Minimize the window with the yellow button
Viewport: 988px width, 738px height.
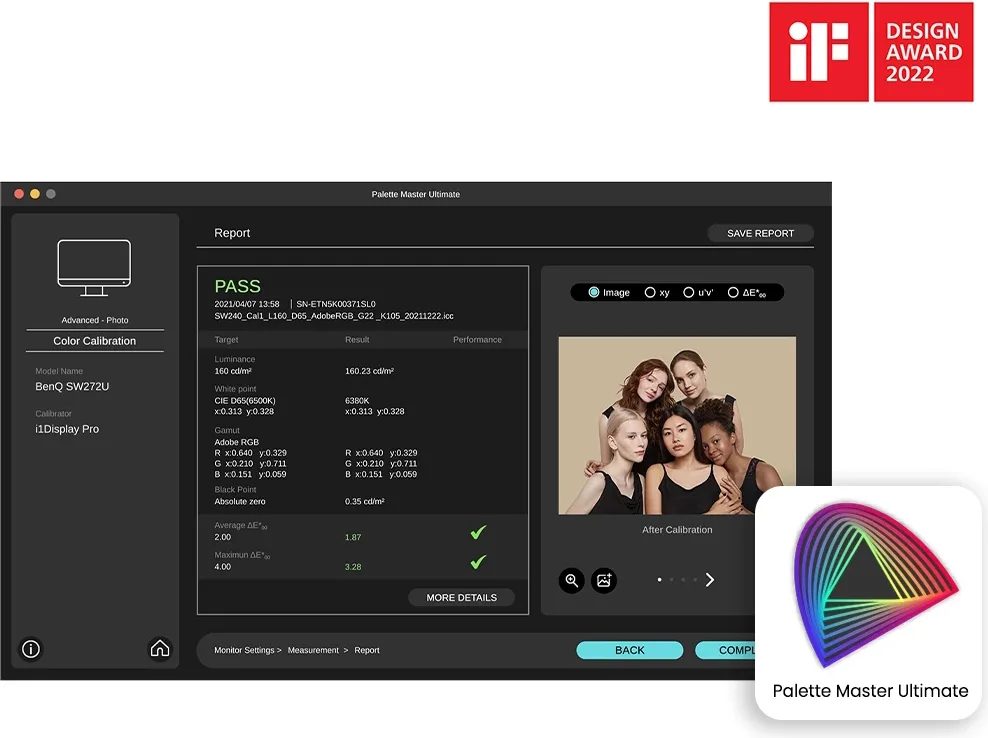point(35,194)
